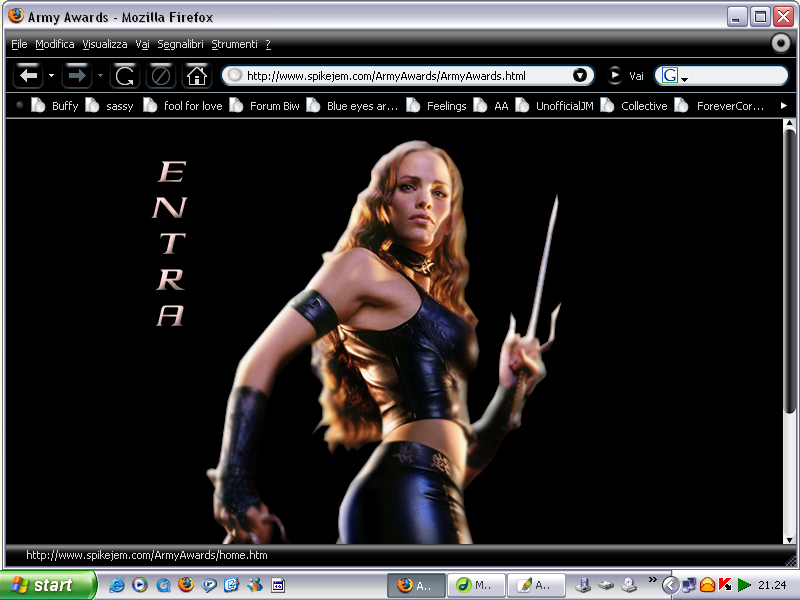Image resolution: width=800 pixels, height=600 pixels.
Task: Switch to the paint 'A..' taskbar button
Action: [536, 585]
